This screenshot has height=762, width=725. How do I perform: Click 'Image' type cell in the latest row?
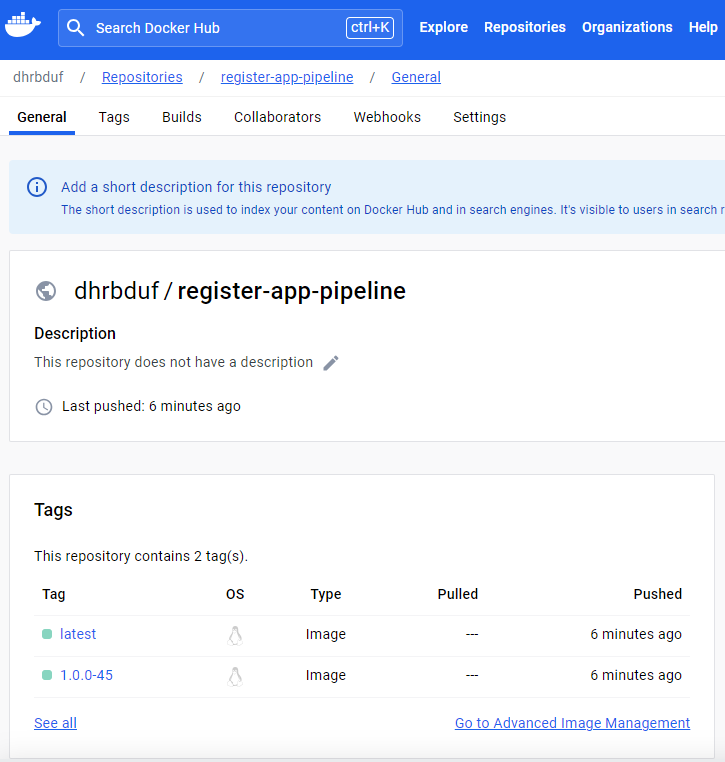(x=326, y=634)
